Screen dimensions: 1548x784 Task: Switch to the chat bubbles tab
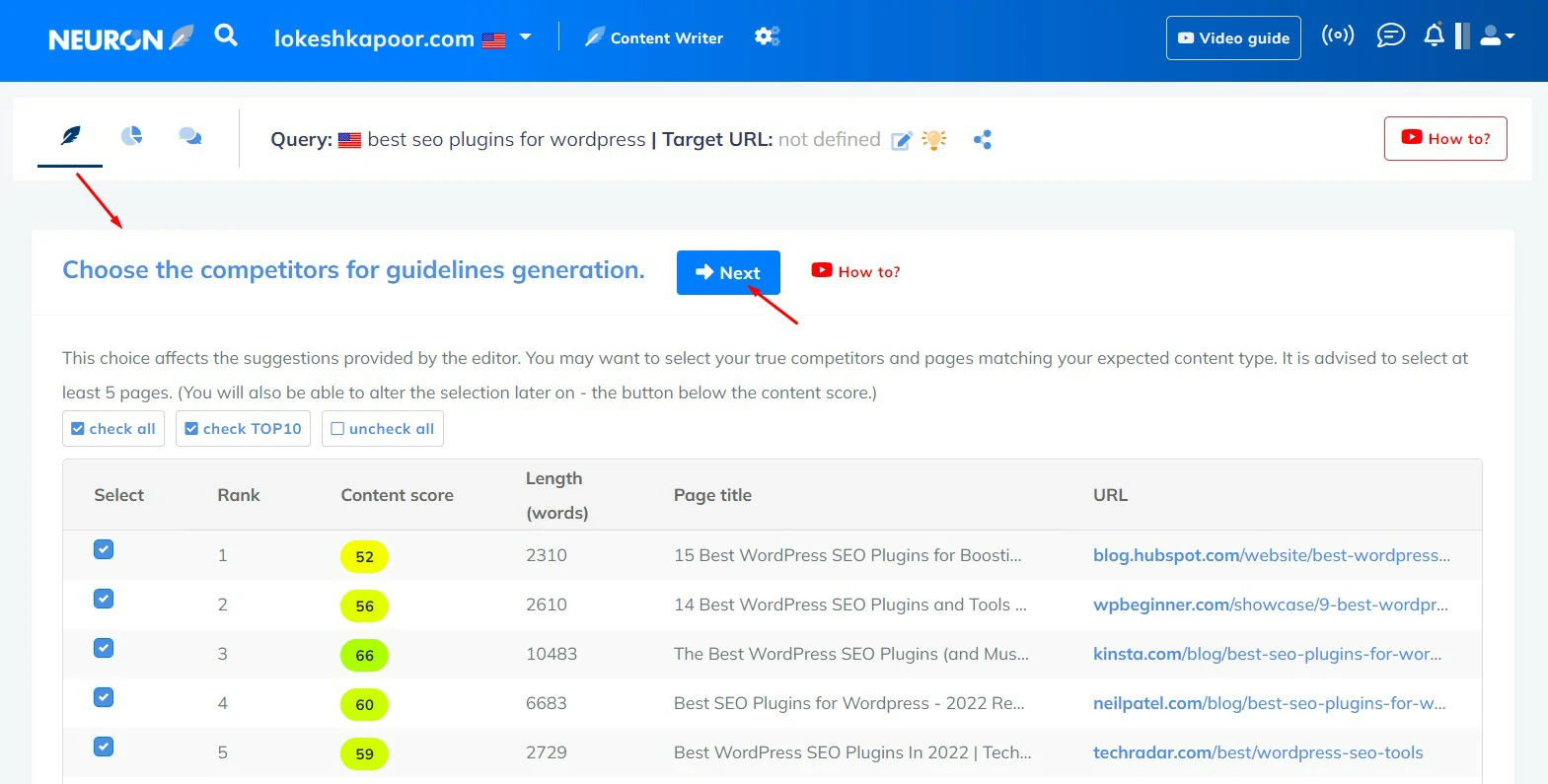pos(190,136)
